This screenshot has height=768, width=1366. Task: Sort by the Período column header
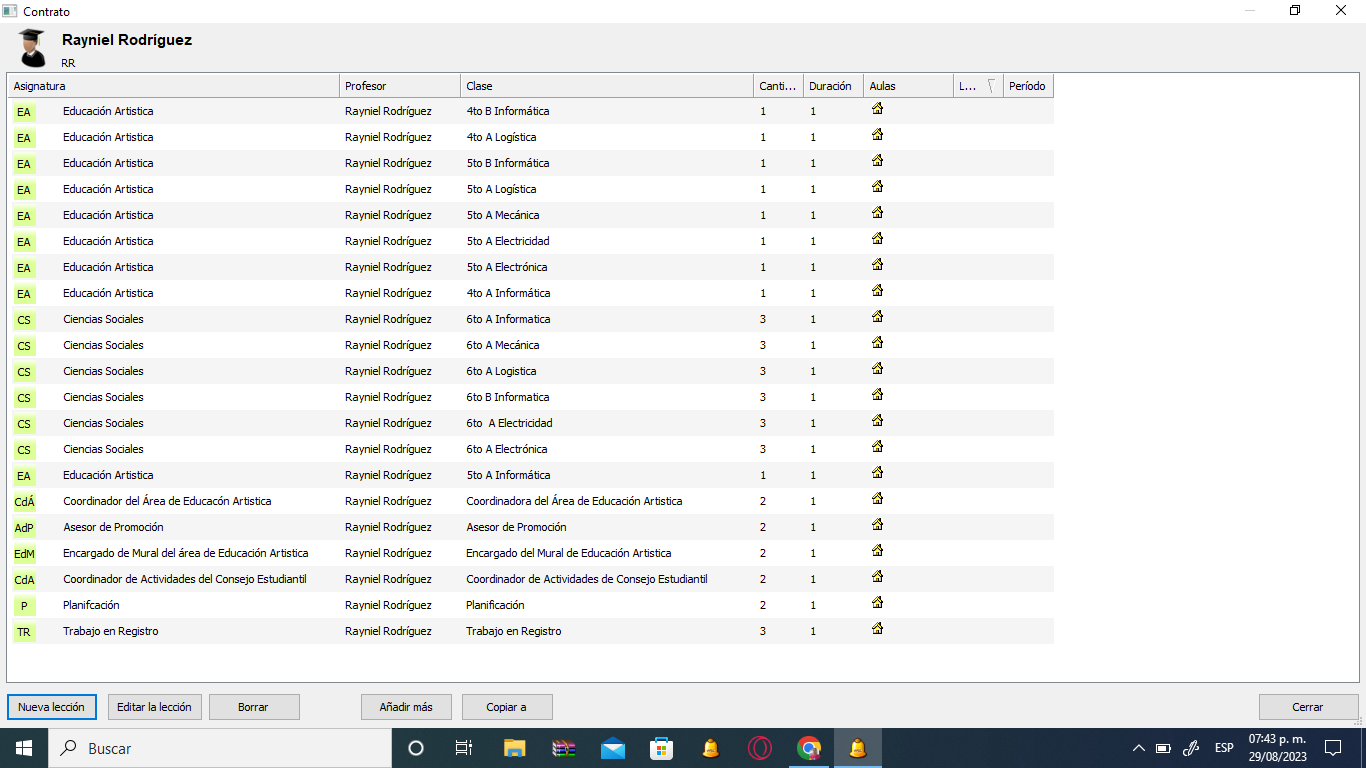click(1028, 86)
